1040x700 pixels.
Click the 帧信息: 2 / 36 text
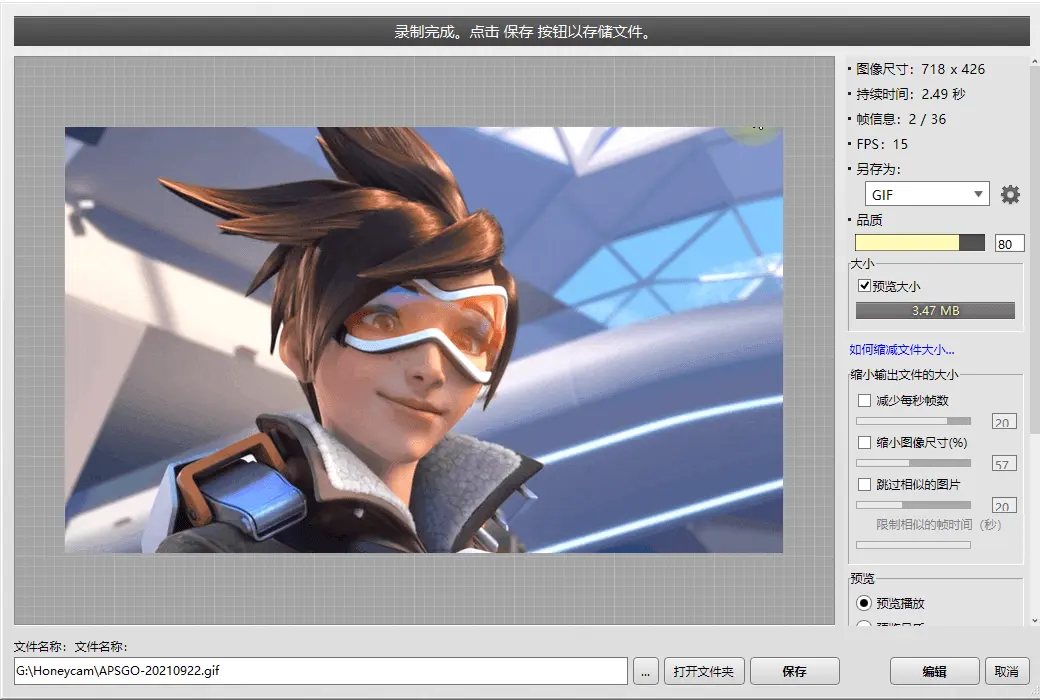click(x=901, y=119)
